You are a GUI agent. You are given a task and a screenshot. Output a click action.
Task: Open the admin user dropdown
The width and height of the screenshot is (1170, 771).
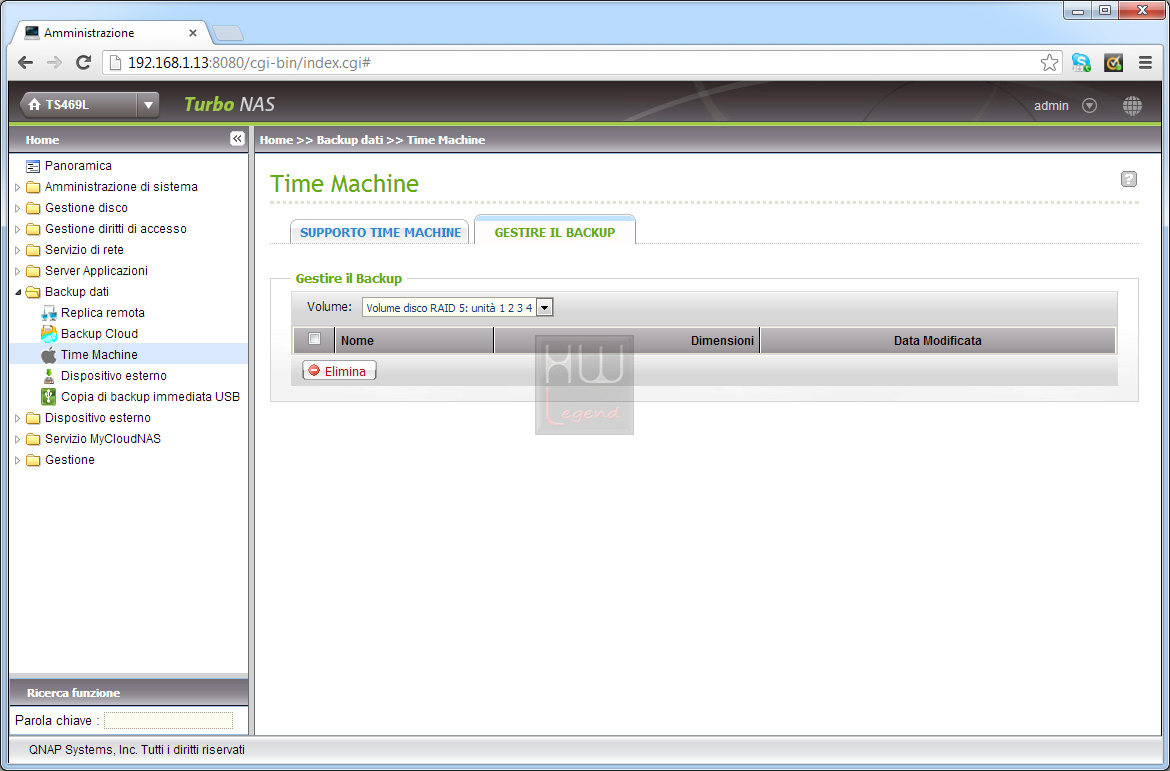point(1089,106)
